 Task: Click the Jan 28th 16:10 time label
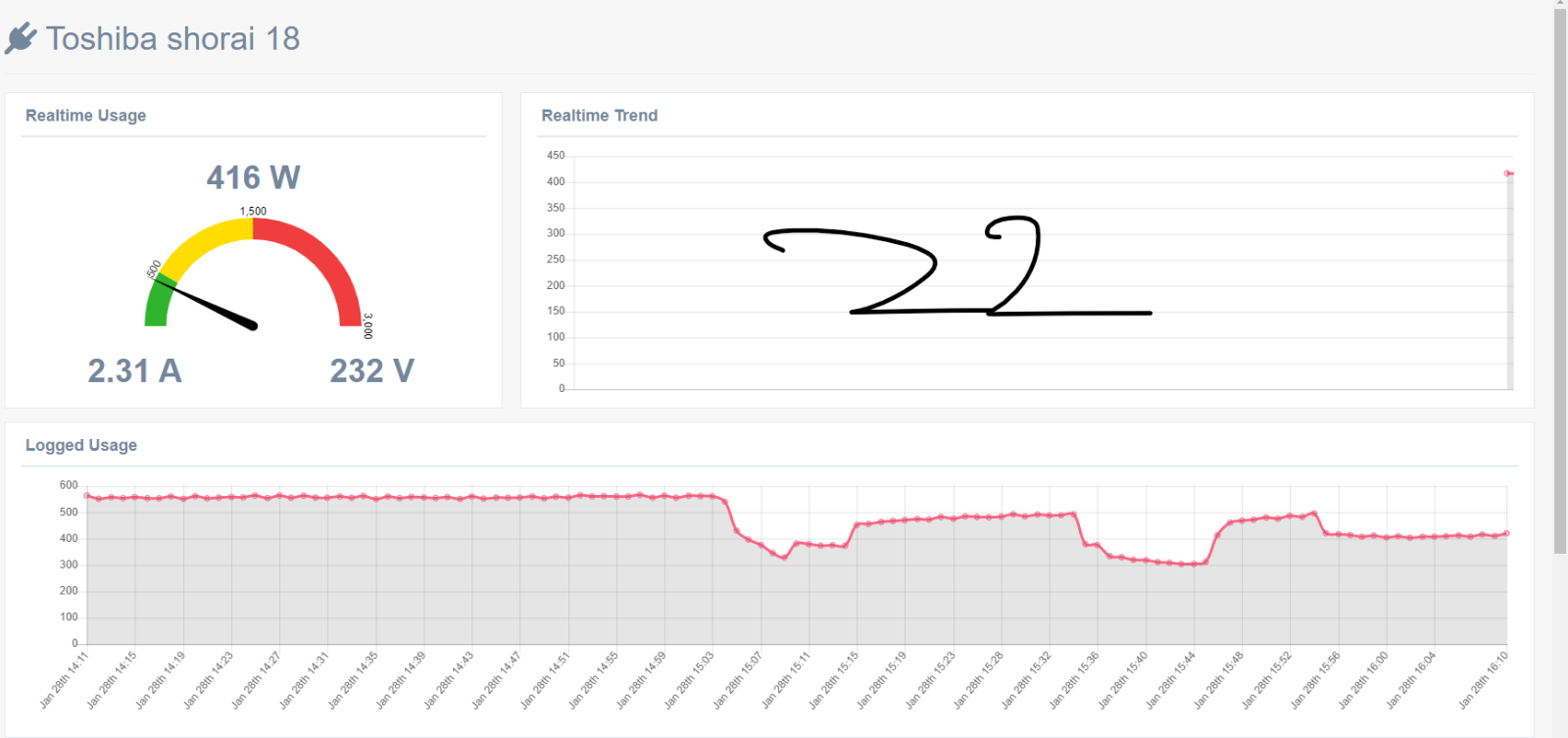point(1484,679)
